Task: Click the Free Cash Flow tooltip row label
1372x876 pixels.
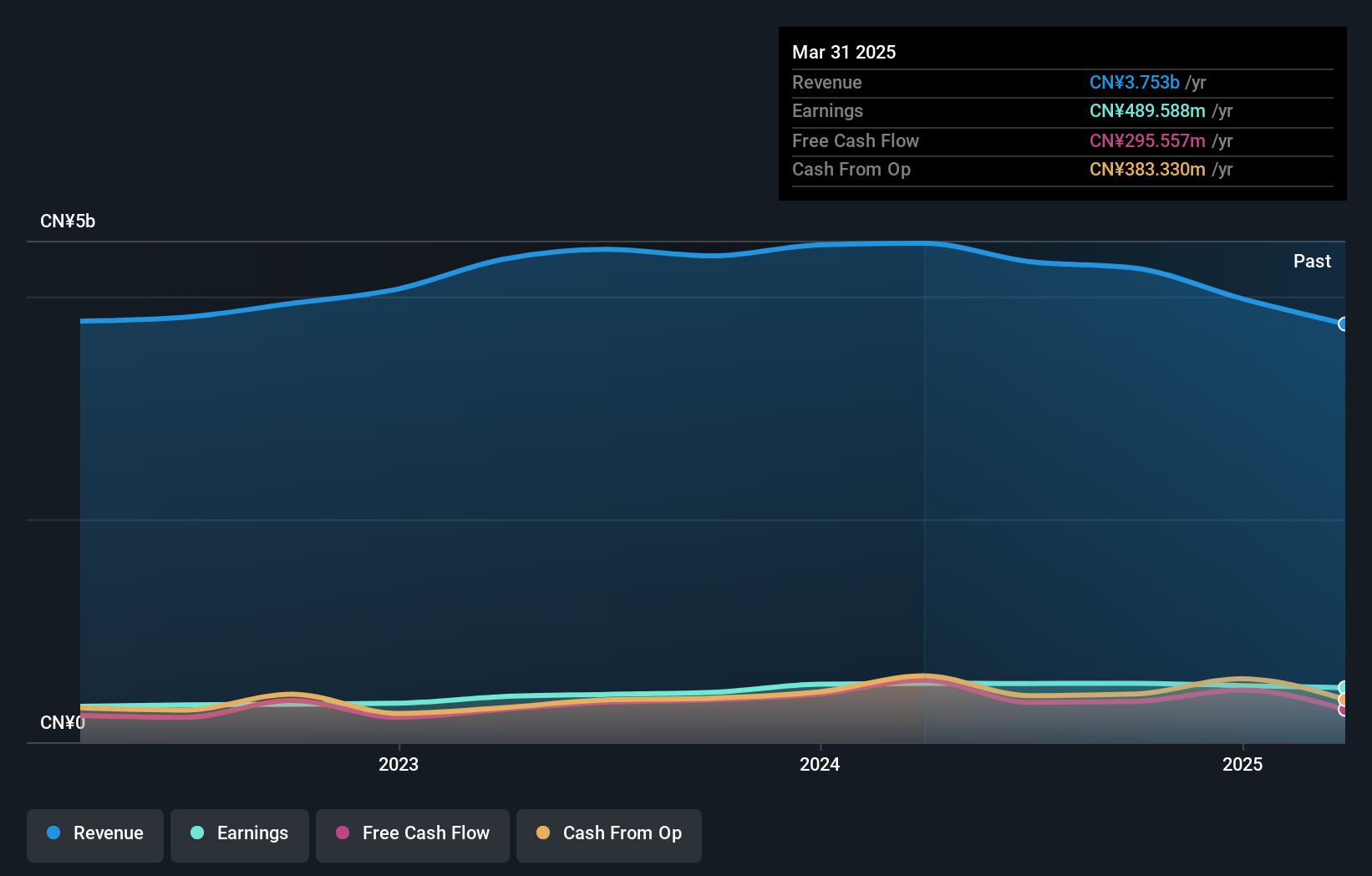Action: 856,140
